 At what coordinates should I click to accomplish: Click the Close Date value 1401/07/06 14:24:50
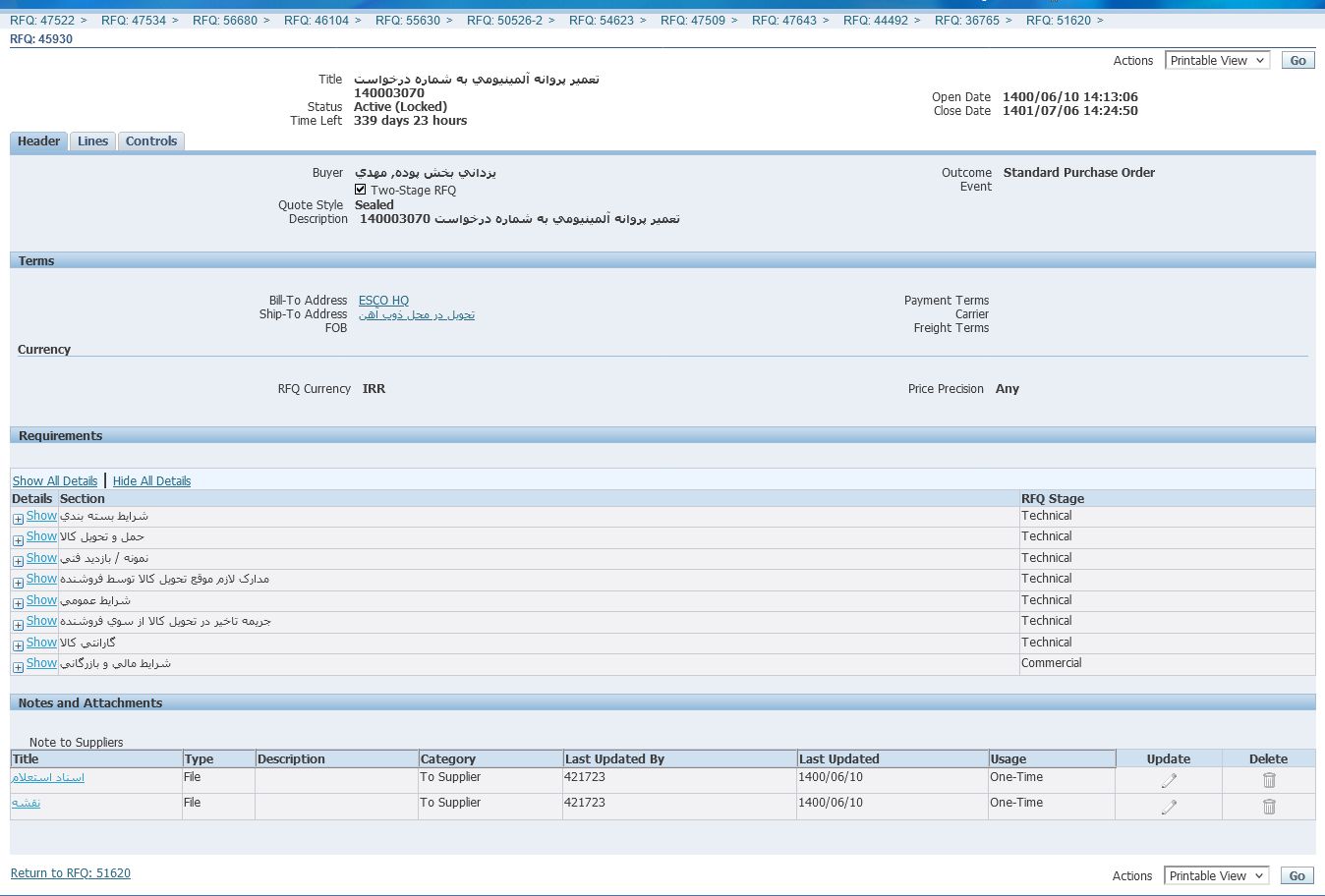point(1070,111)
